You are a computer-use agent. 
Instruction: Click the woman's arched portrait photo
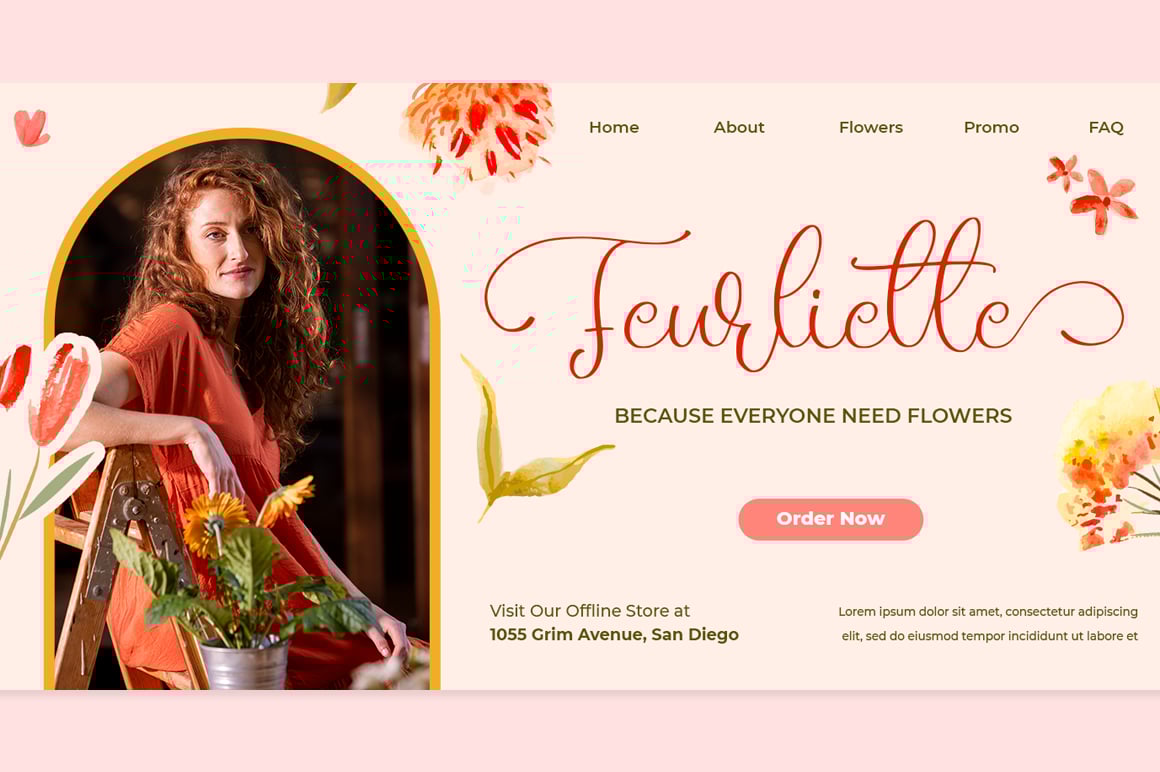coord(242,410)
